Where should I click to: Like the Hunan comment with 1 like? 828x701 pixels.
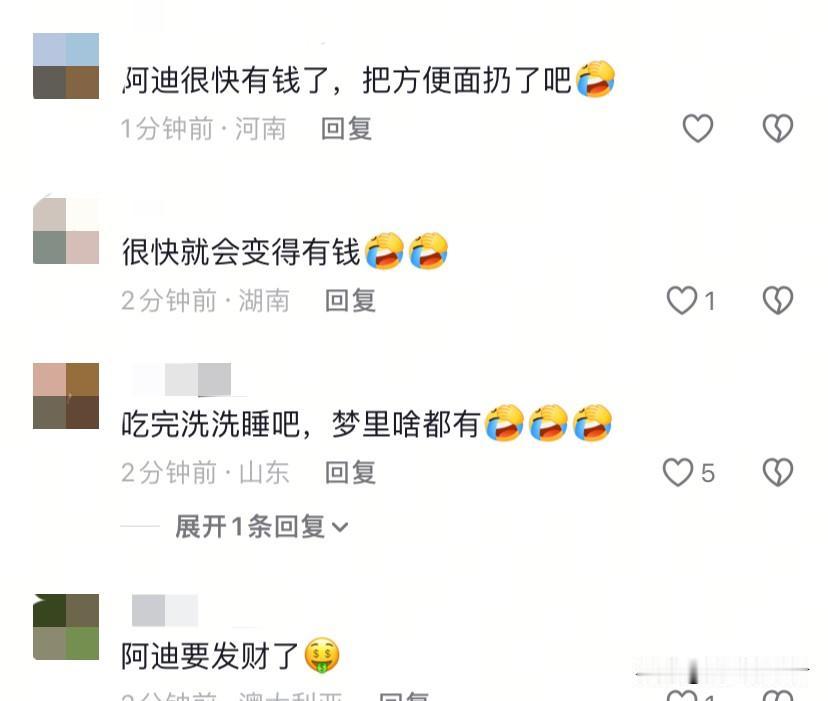click(682, 300)
